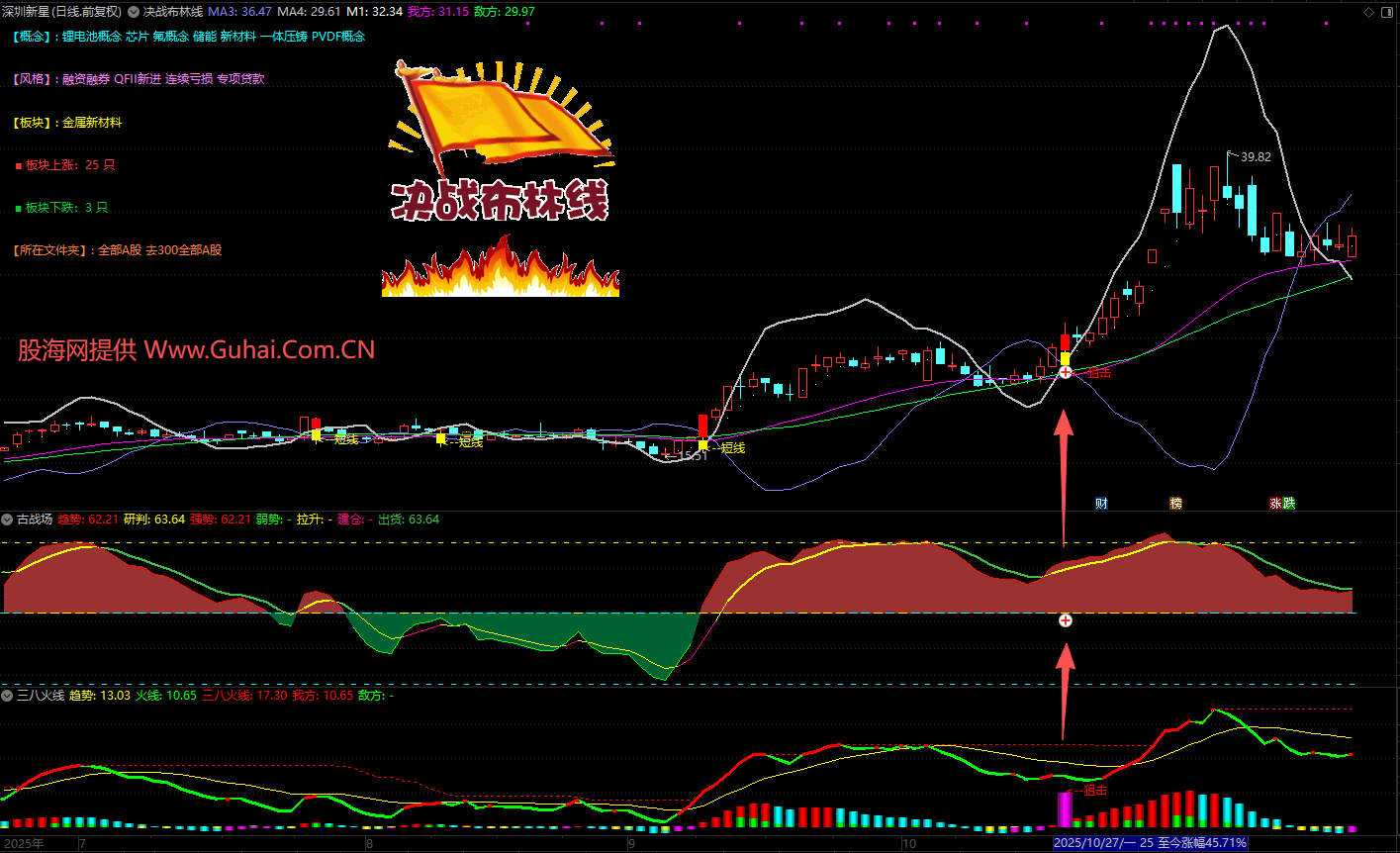This screenshot has width=1400, height=853.
Task: Click the magenta 狙击 volume bar
Action: 1065,809
